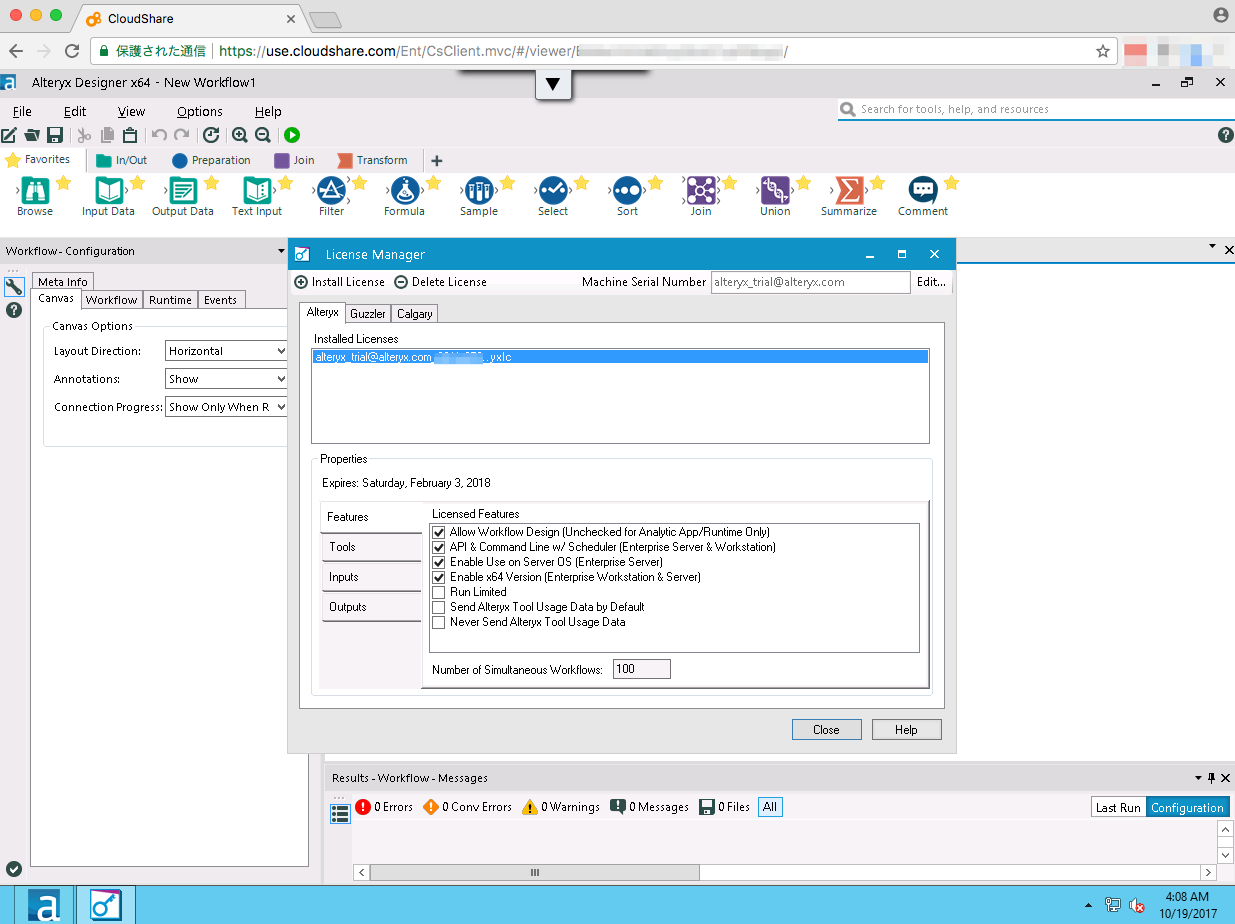This screenshot has width=1235, height=924.
Task: Toggle the Enable x64 Version checkbox
Action: (439, 577)
